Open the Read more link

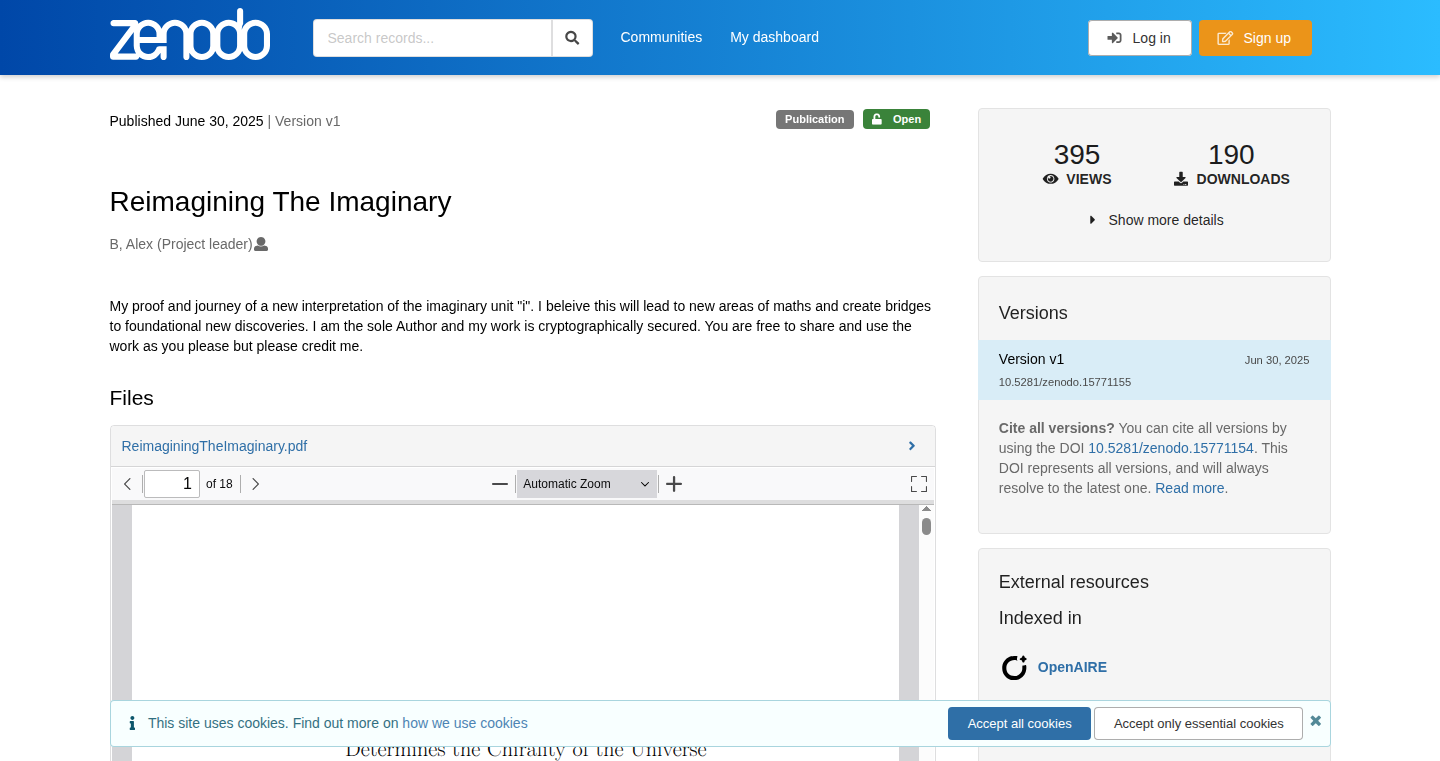pos(1190,488)
